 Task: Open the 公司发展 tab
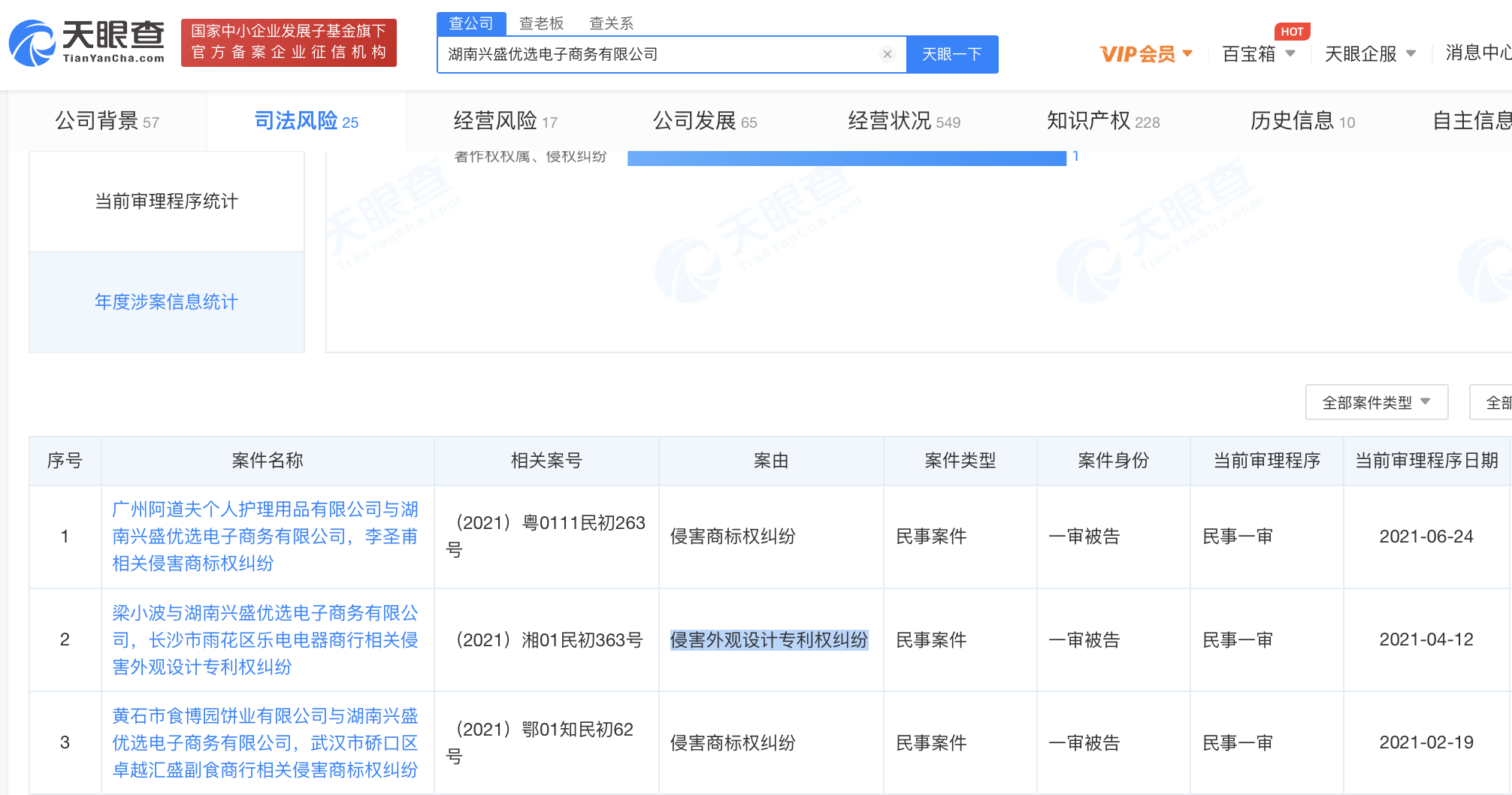tap(705, 121)
